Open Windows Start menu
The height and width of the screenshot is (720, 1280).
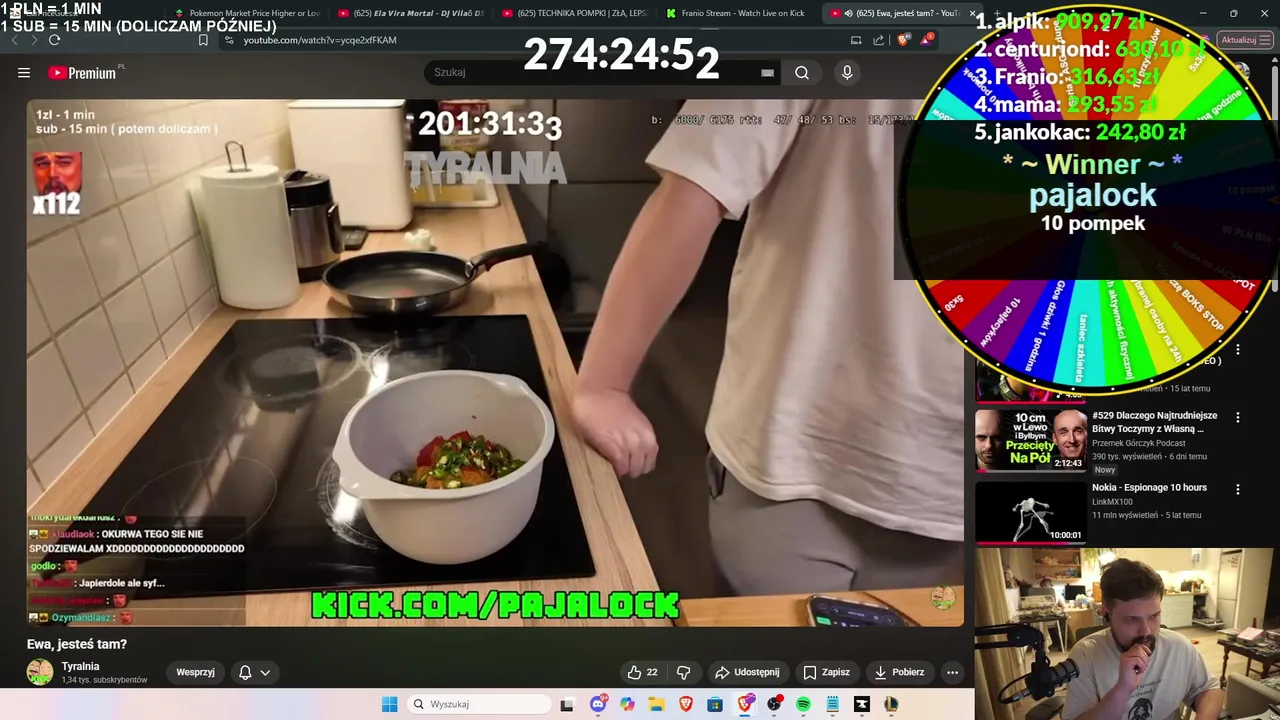pyautogui.click(x=389, y=704)
